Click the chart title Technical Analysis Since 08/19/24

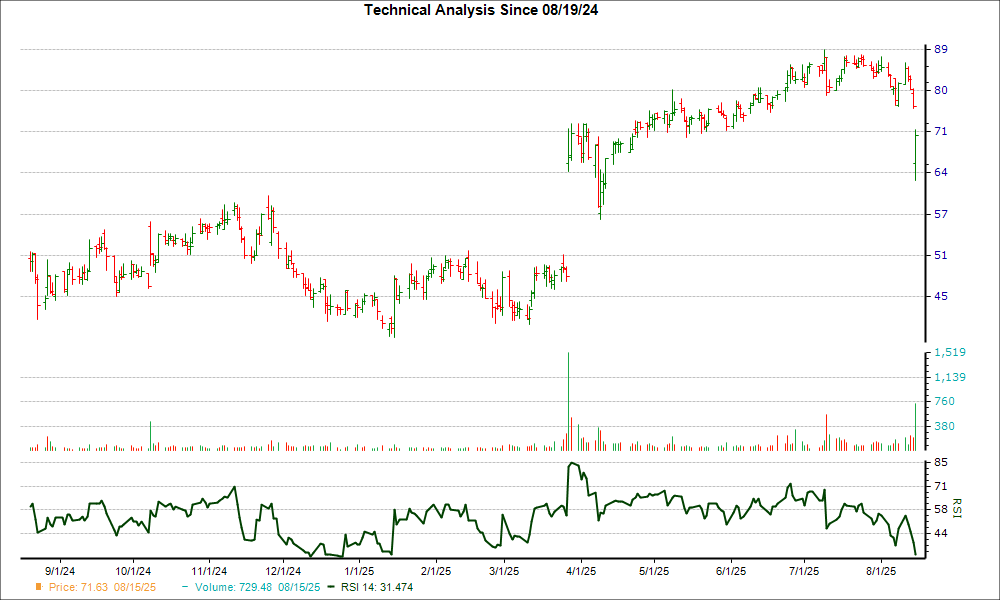481,10
